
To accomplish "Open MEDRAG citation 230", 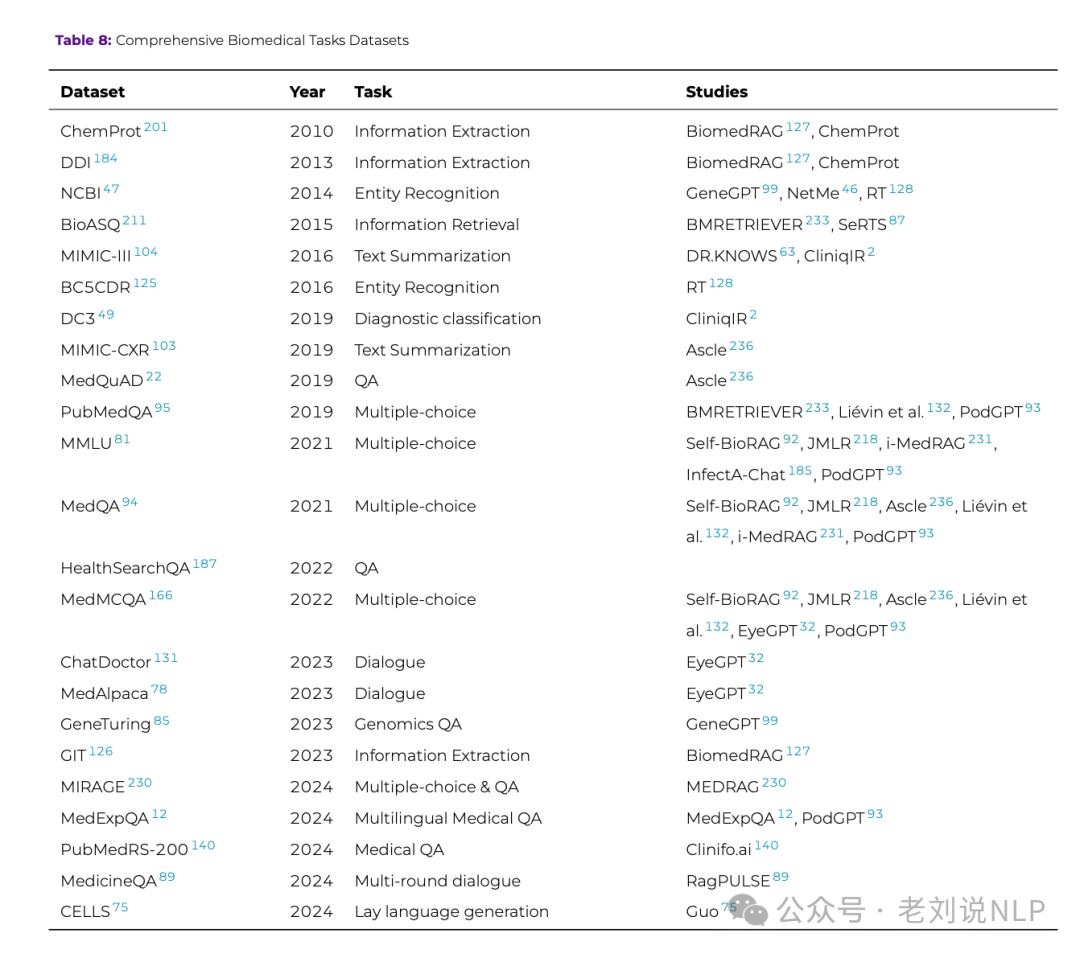I will (774, 782).
